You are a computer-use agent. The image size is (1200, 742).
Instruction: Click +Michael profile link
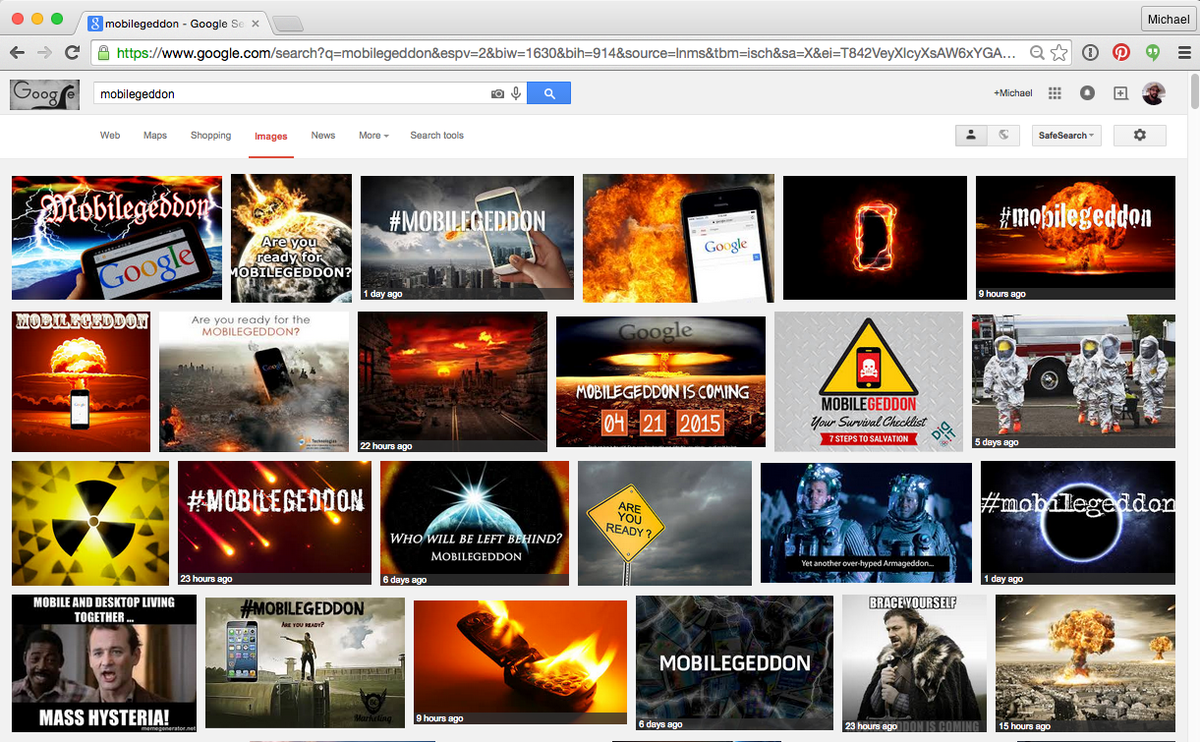click(x=1013, y=93)
